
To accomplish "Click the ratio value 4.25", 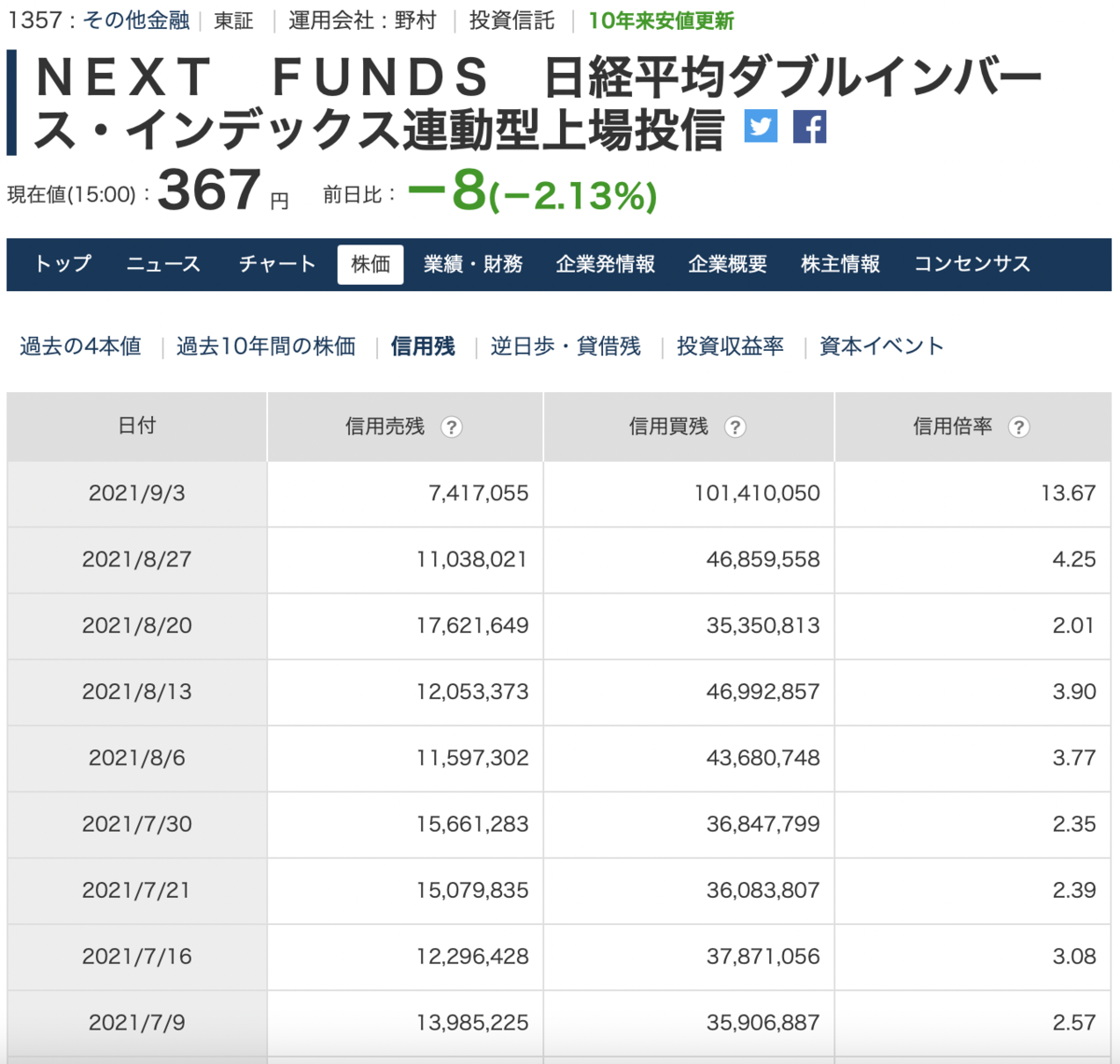I will point(1074,560).
